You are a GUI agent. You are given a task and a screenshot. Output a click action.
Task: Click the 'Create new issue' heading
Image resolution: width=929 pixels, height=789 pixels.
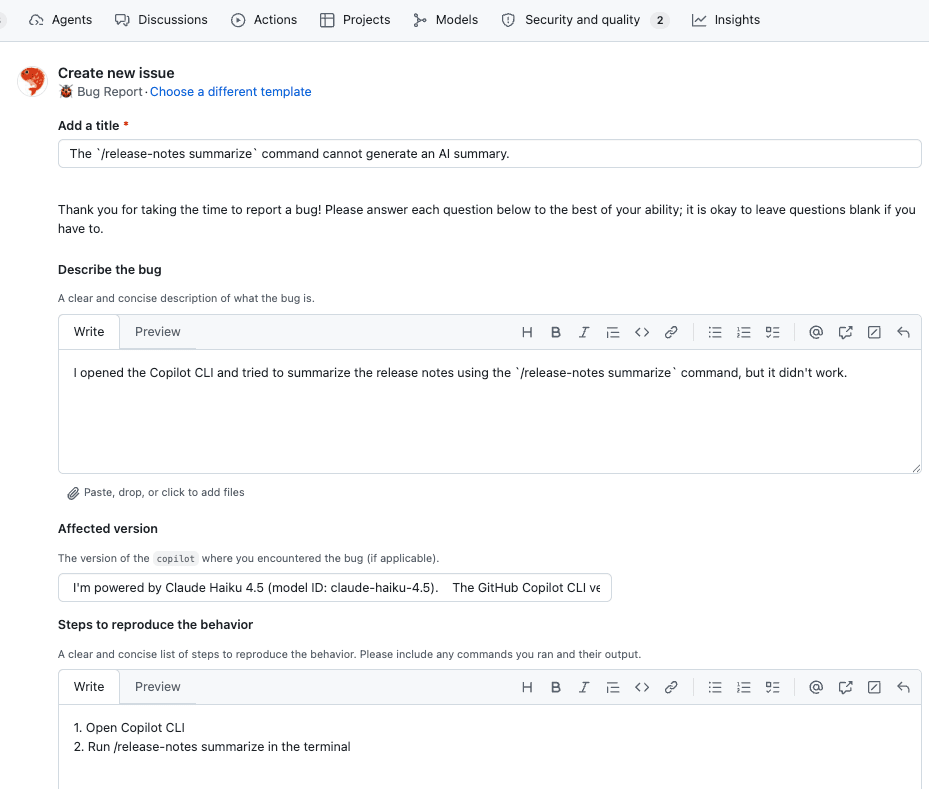(x=116, y=73)
